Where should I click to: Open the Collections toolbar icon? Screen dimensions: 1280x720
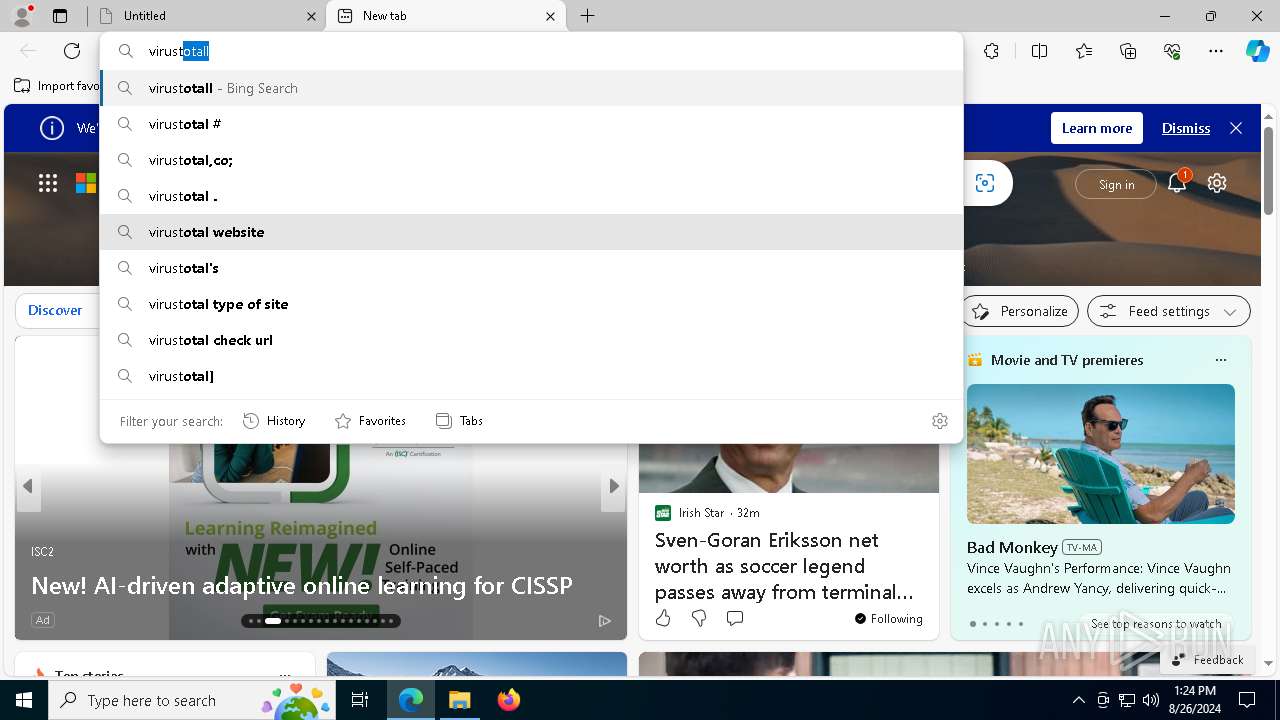[x=1129, y=51]
